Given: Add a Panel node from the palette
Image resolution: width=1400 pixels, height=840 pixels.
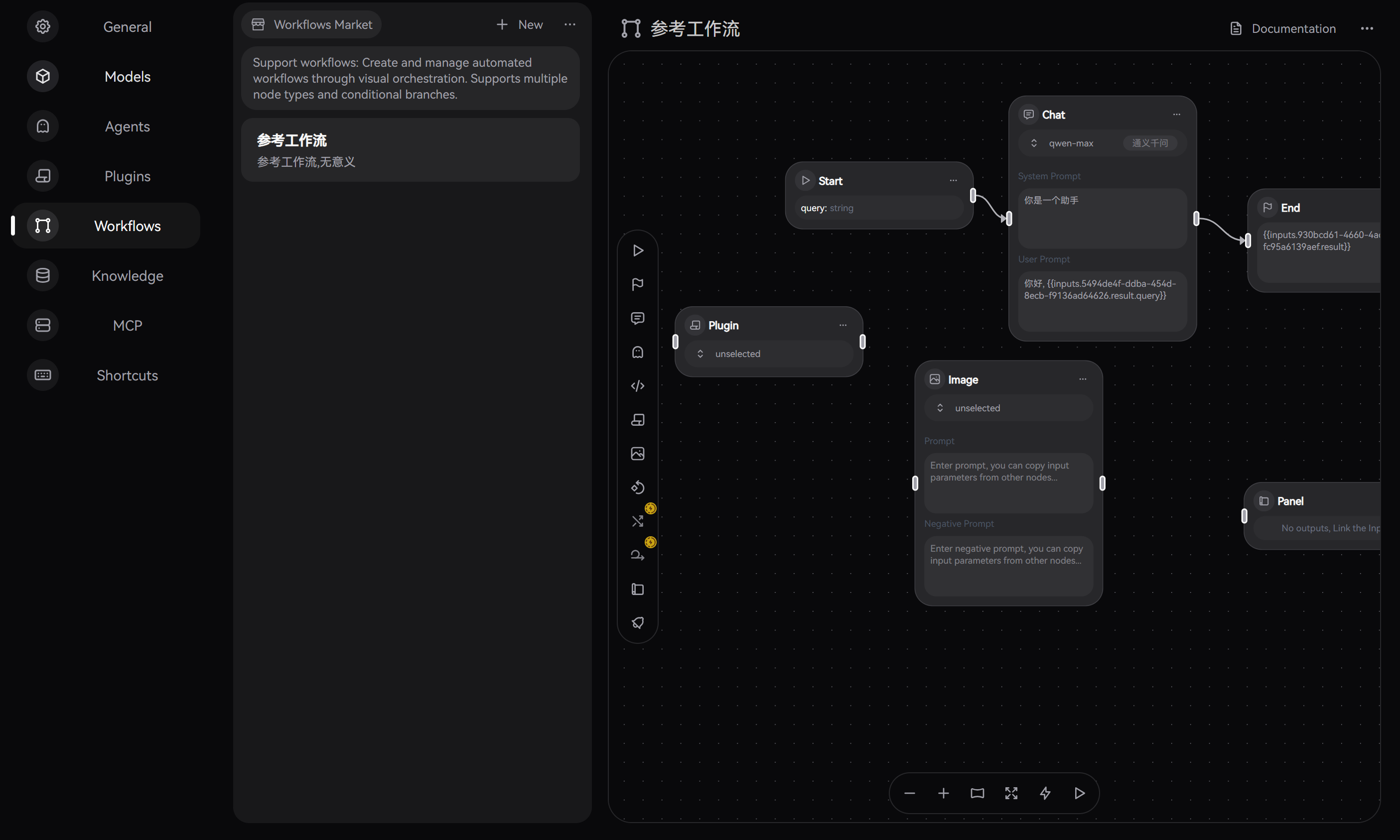Looking at the screenshot, I should tap(638, 589).
